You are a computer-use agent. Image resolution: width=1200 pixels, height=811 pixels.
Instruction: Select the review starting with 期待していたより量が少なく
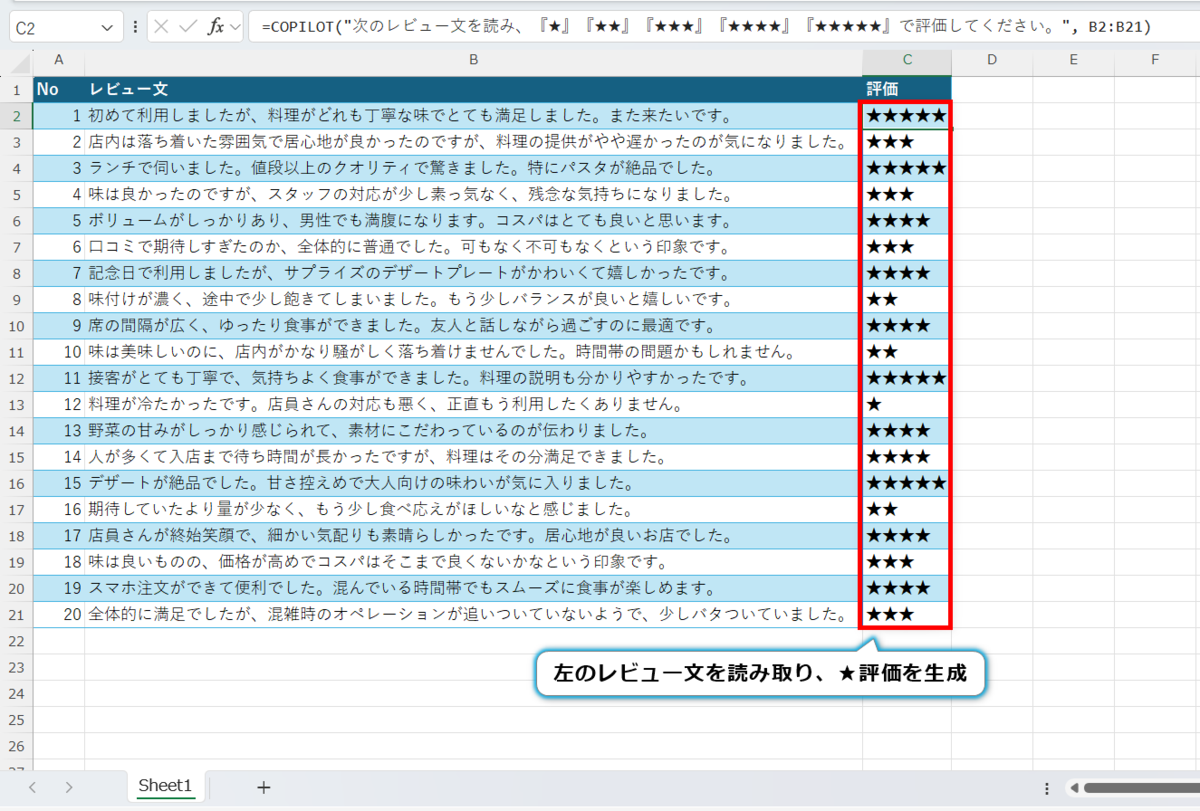pyautogui.click(x=474, y=510)
